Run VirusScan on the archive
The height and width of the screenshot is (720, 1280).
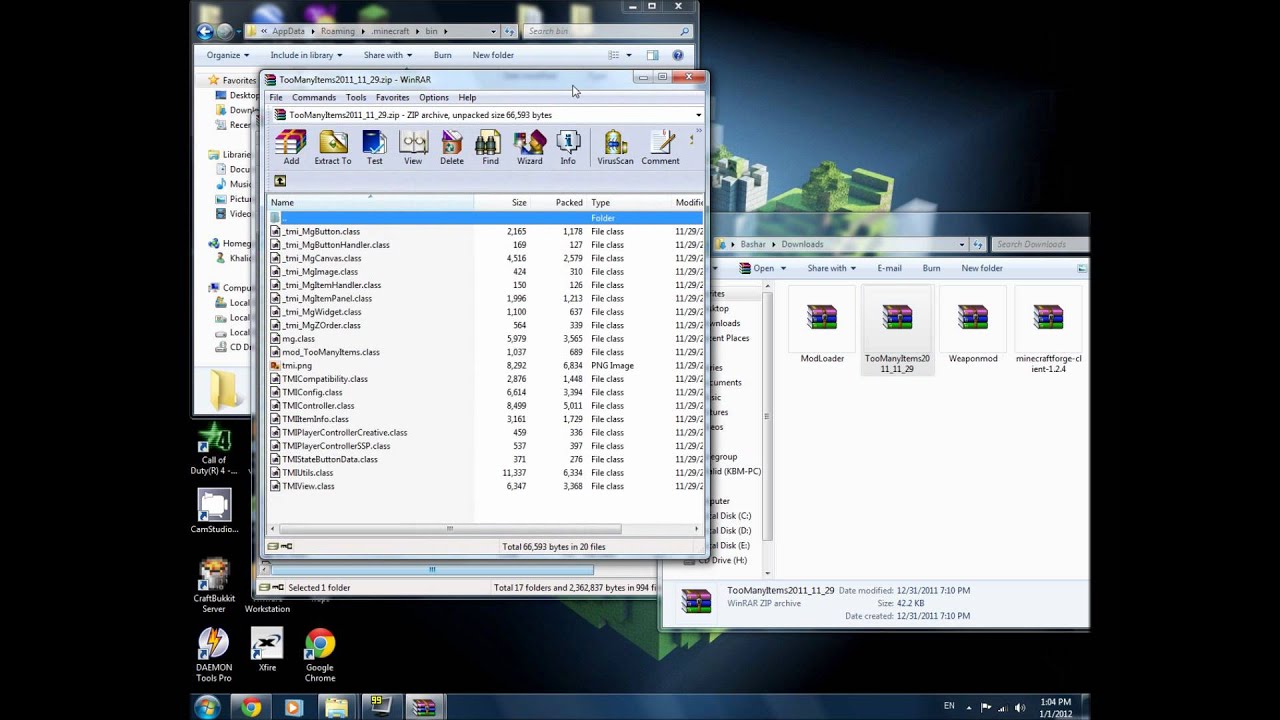point(615,148)
